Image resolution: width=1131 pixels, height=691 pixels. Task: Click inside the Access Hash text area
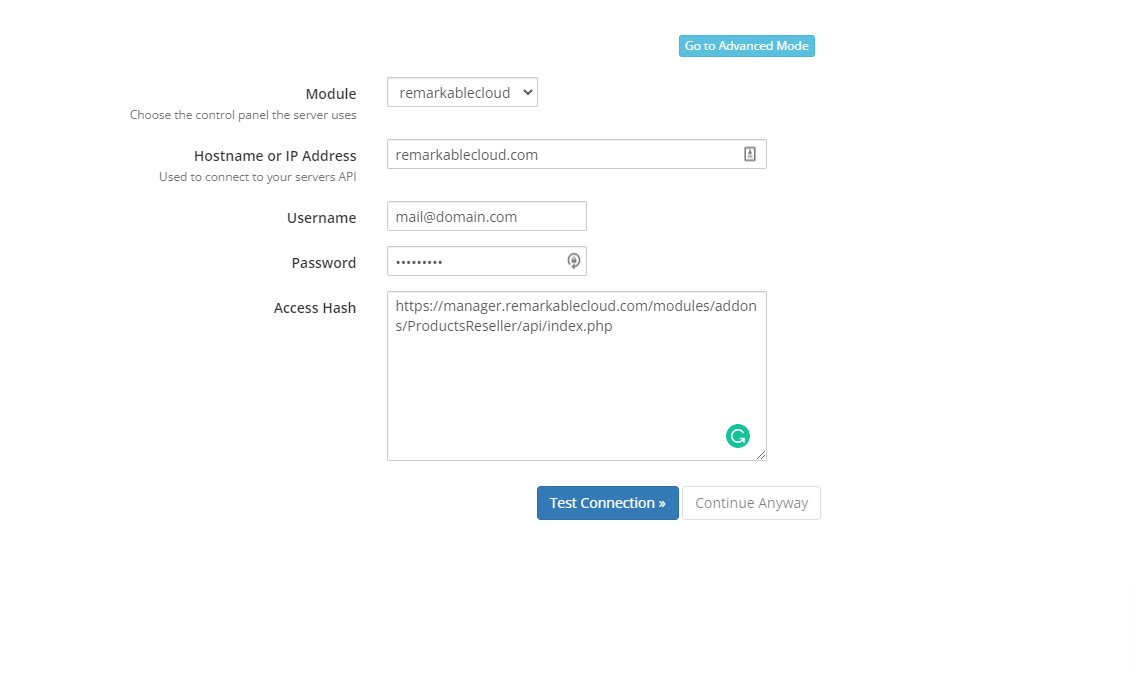[x=576, y=376]
